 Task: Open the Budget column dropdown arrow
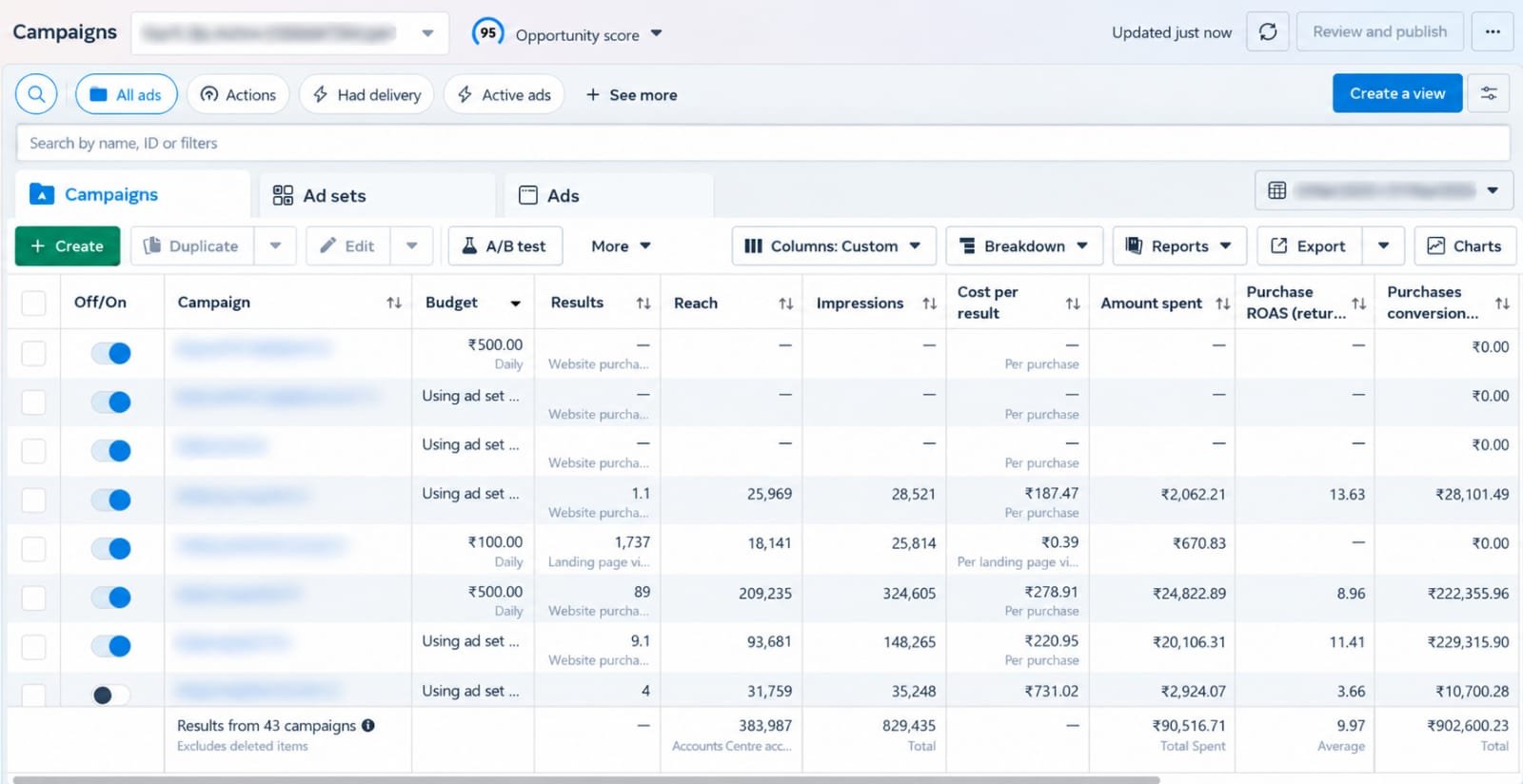pyautogui.click(x=515, y=303)
